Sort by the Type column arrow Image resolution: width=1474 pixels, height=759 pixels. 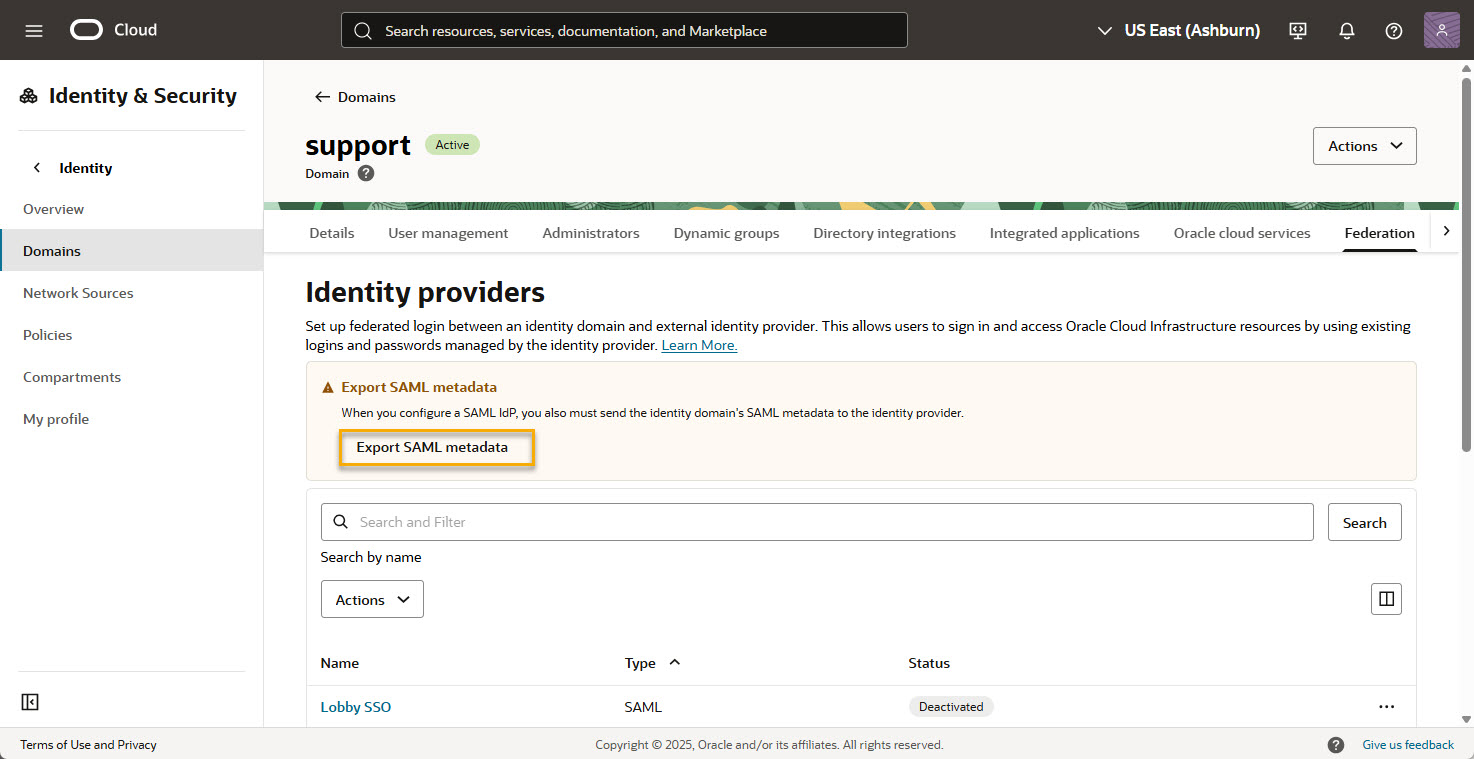coord(674,662)
